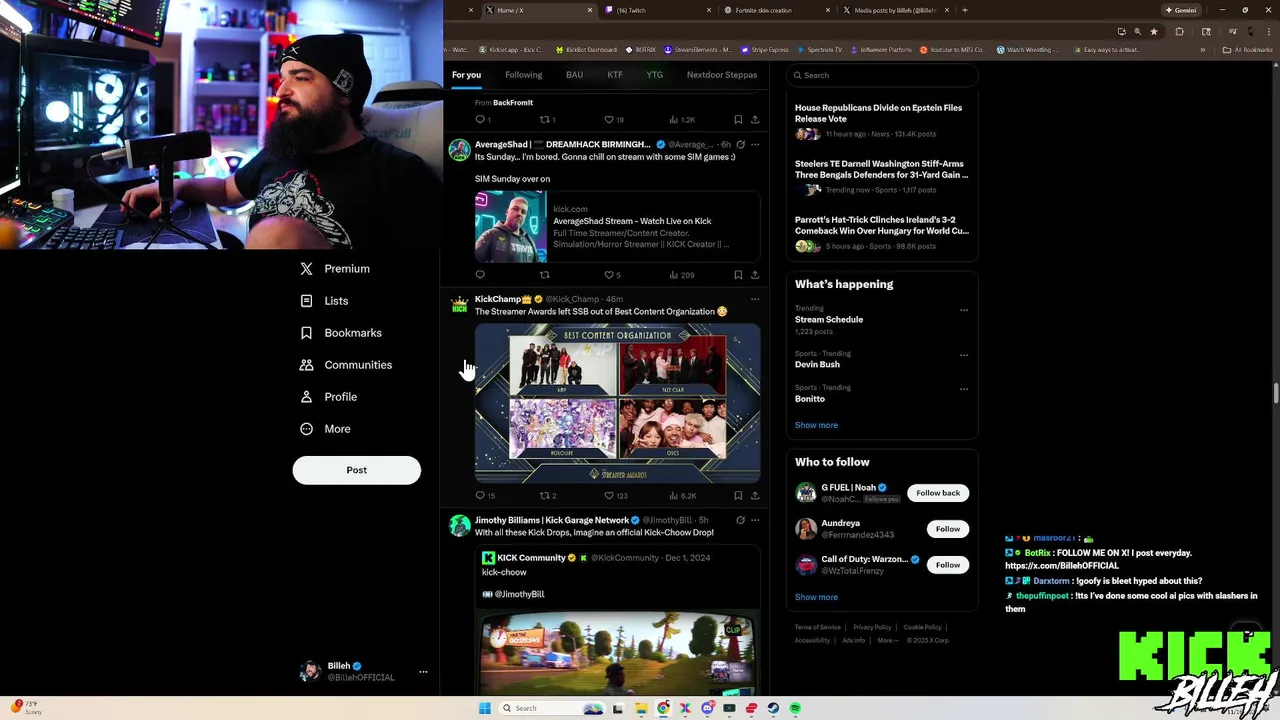Open Lists in the X sidebar
This screenshot has height=720, width=1280.
click(x=324, y=300)
